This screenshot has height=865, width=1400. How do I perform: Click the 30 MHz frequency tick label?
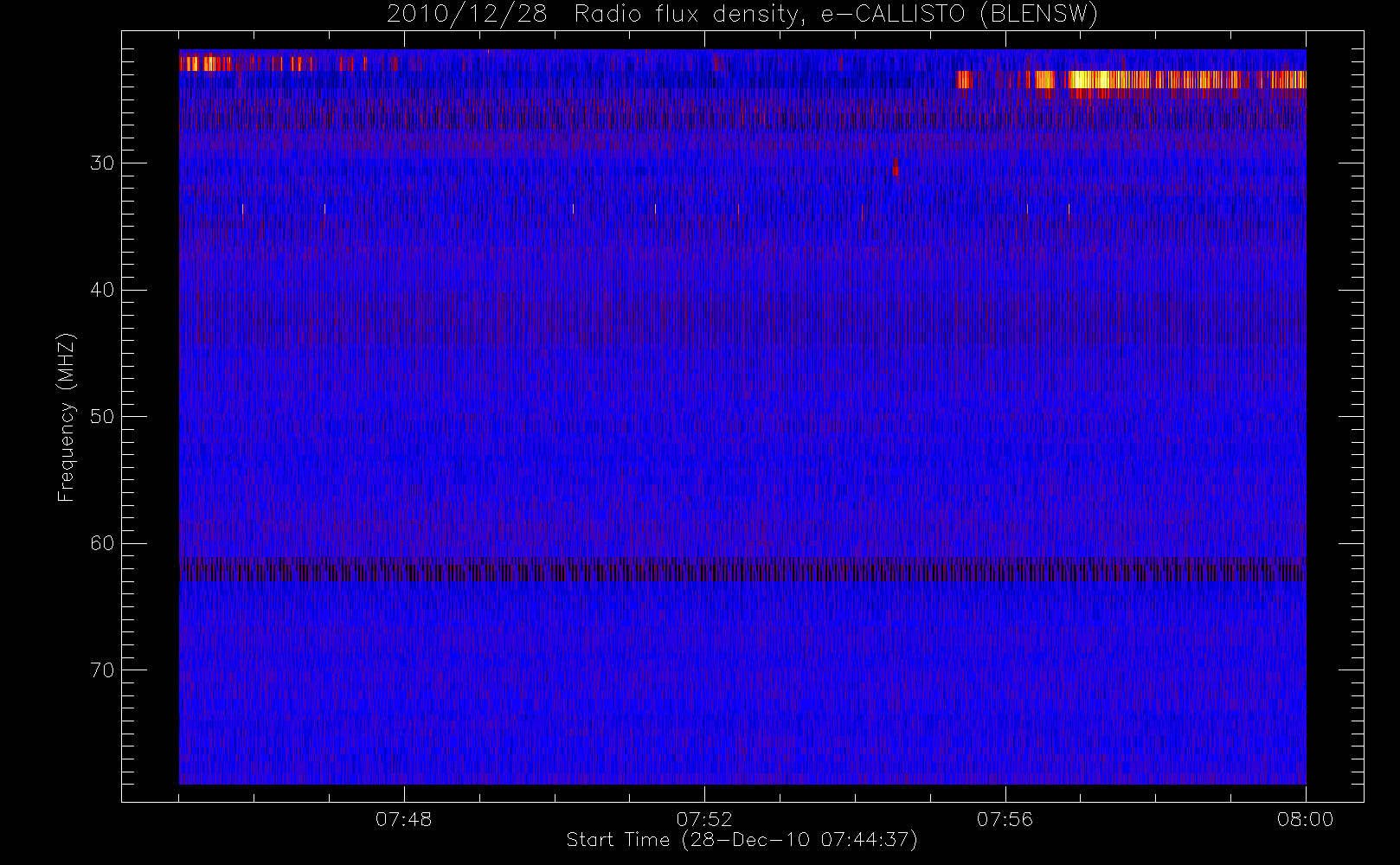[x=102, y=163]
